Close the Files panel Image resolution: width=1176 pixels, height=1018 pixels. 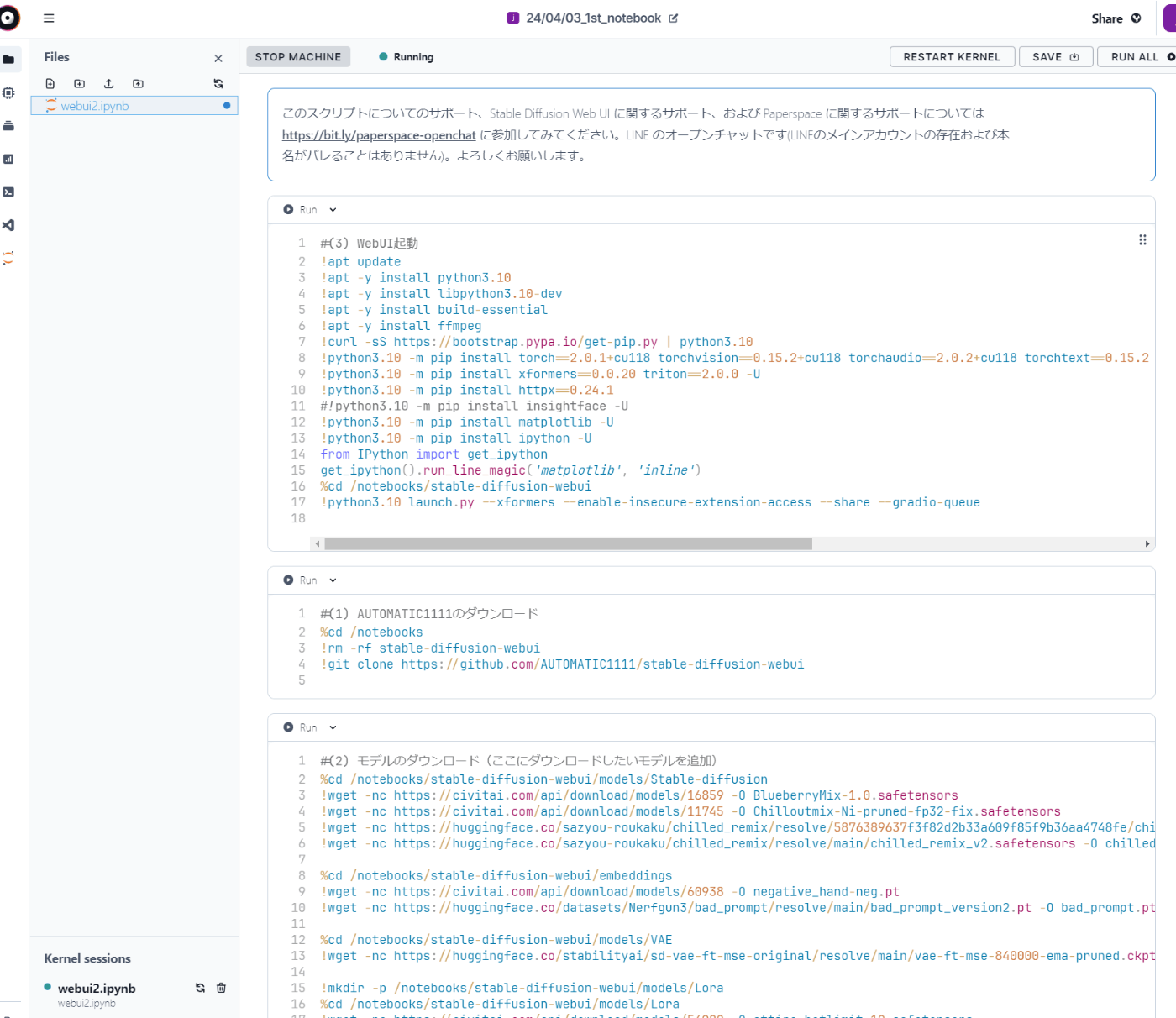pyautogui.click(x=218, y=58)
